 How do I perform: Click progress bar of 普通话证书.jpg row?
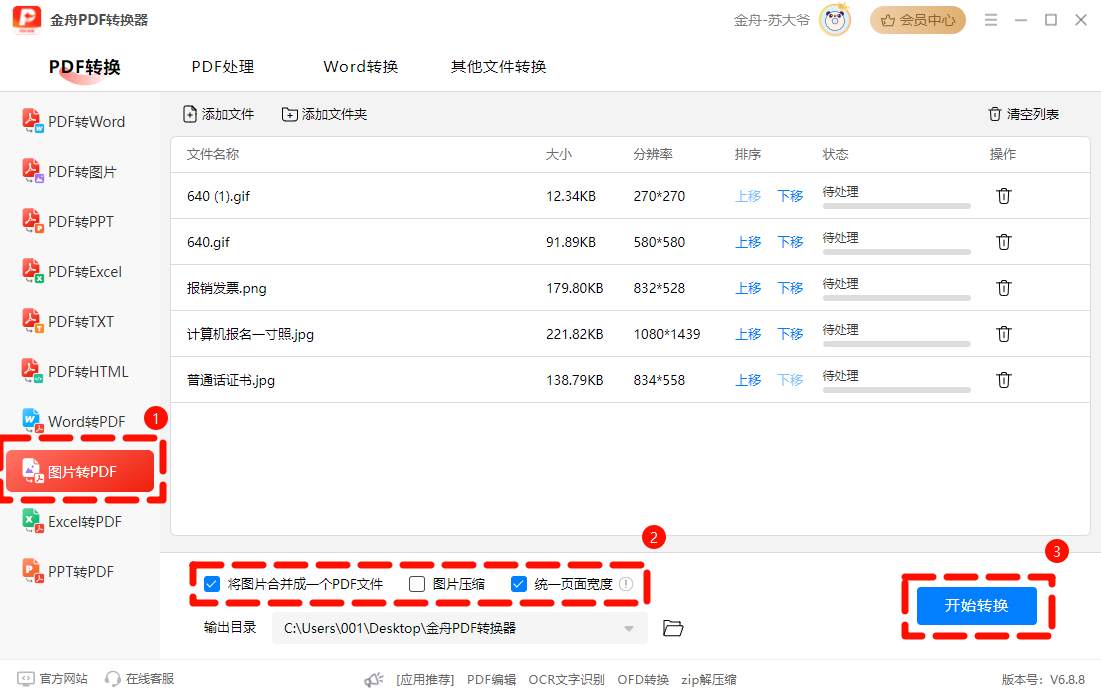[897, 391]
